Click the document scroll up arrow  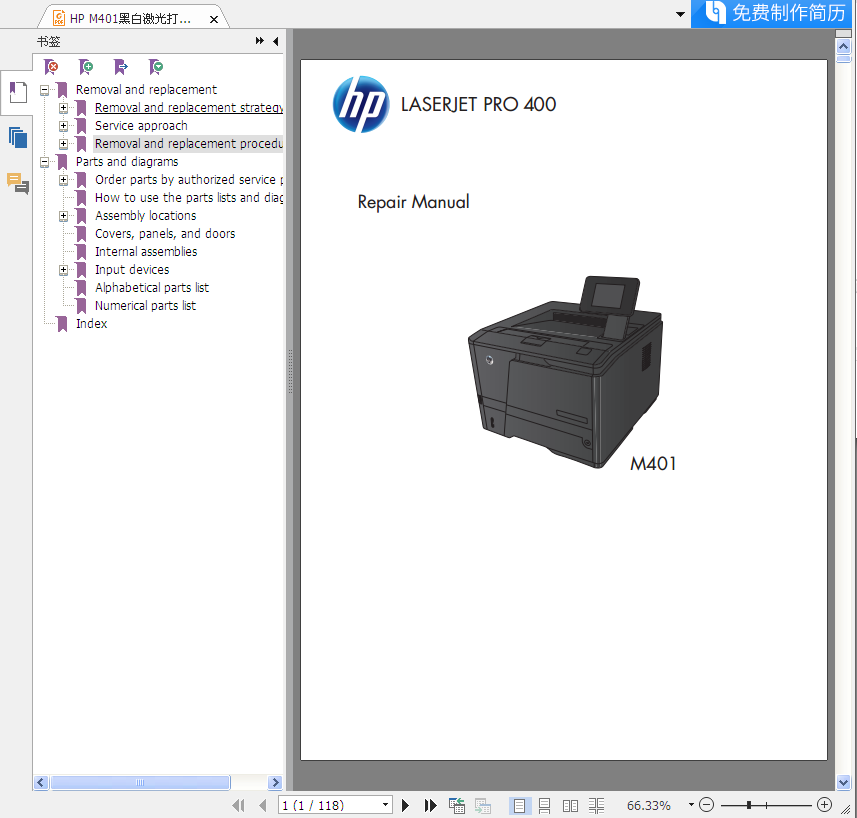point(843,47)
